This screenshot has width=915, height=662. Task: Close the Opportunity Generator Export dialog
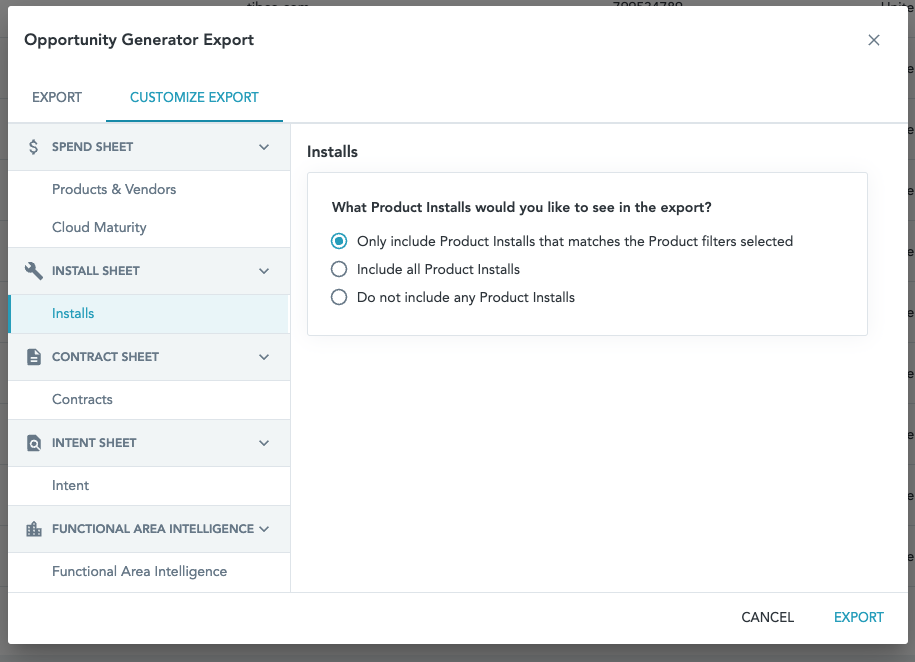point(874,40)
